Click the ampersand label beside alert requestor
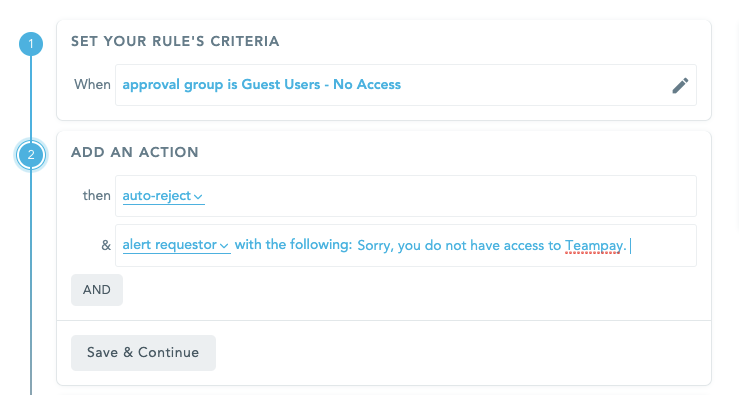739x395 pixels. click(106, 245)
